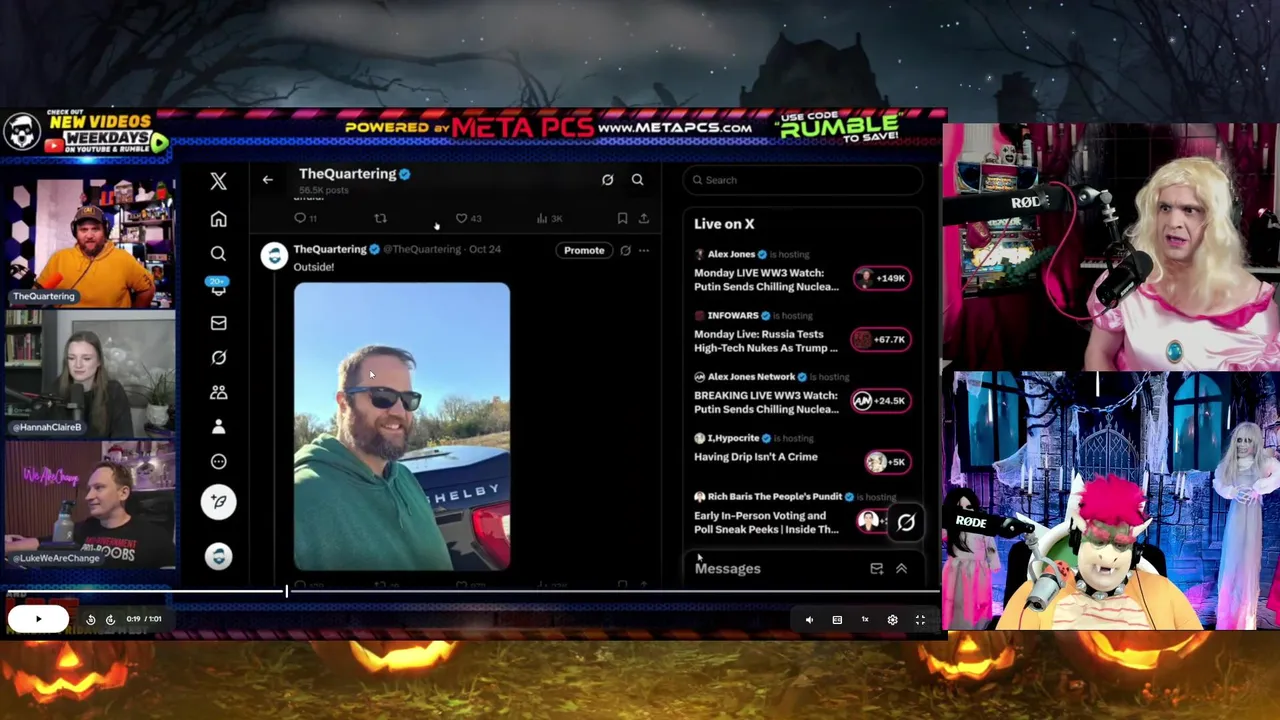Like the post with 43 likes
1280x720 pixels.
468,218
